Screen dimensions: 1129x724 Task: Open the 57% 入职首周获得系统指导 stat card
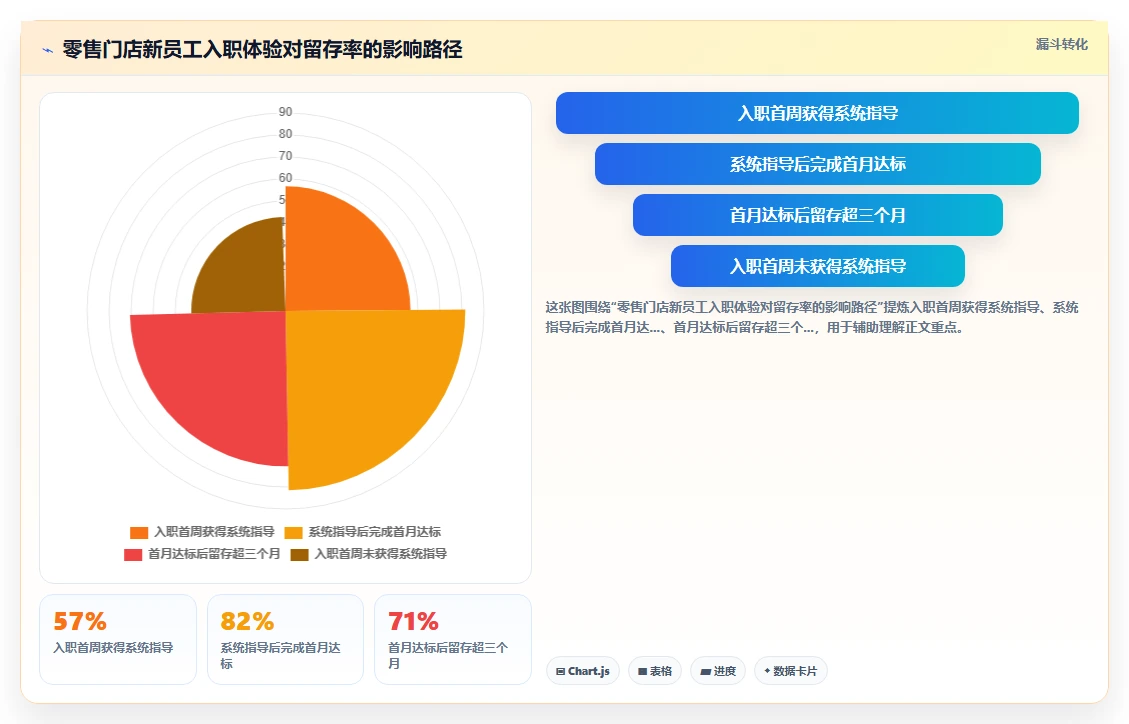point(117,639)
